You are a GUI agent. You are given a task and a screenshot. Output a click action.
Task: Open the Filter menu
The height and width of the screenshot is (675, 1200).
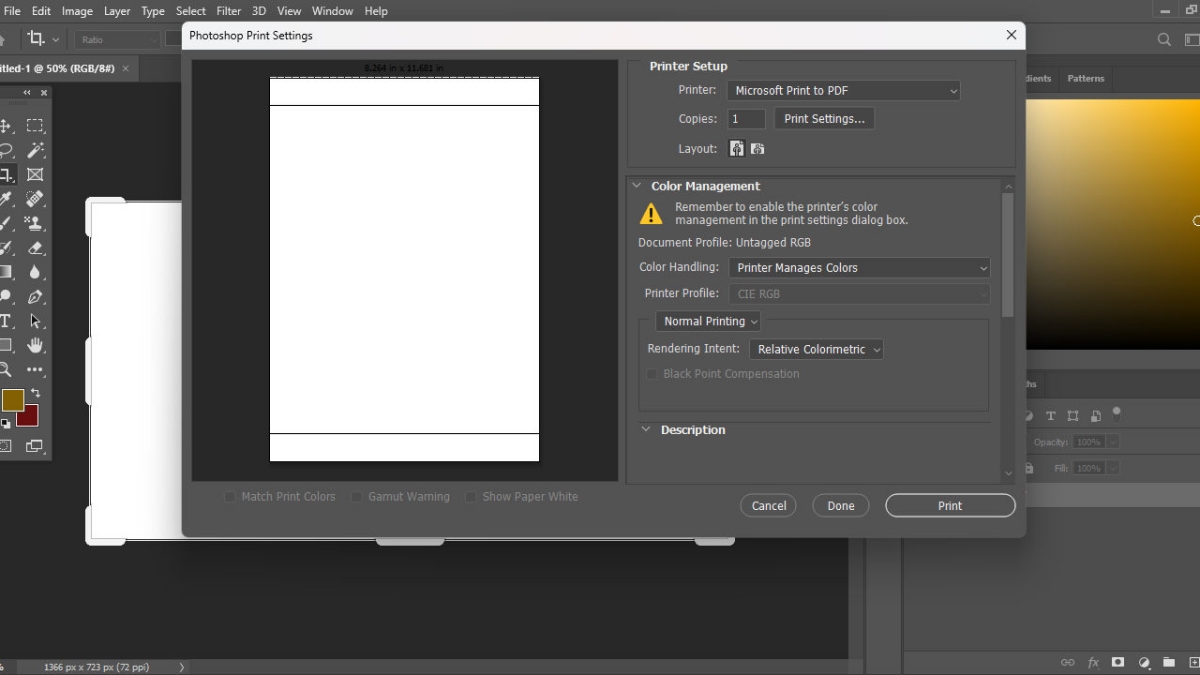(228, 11)
